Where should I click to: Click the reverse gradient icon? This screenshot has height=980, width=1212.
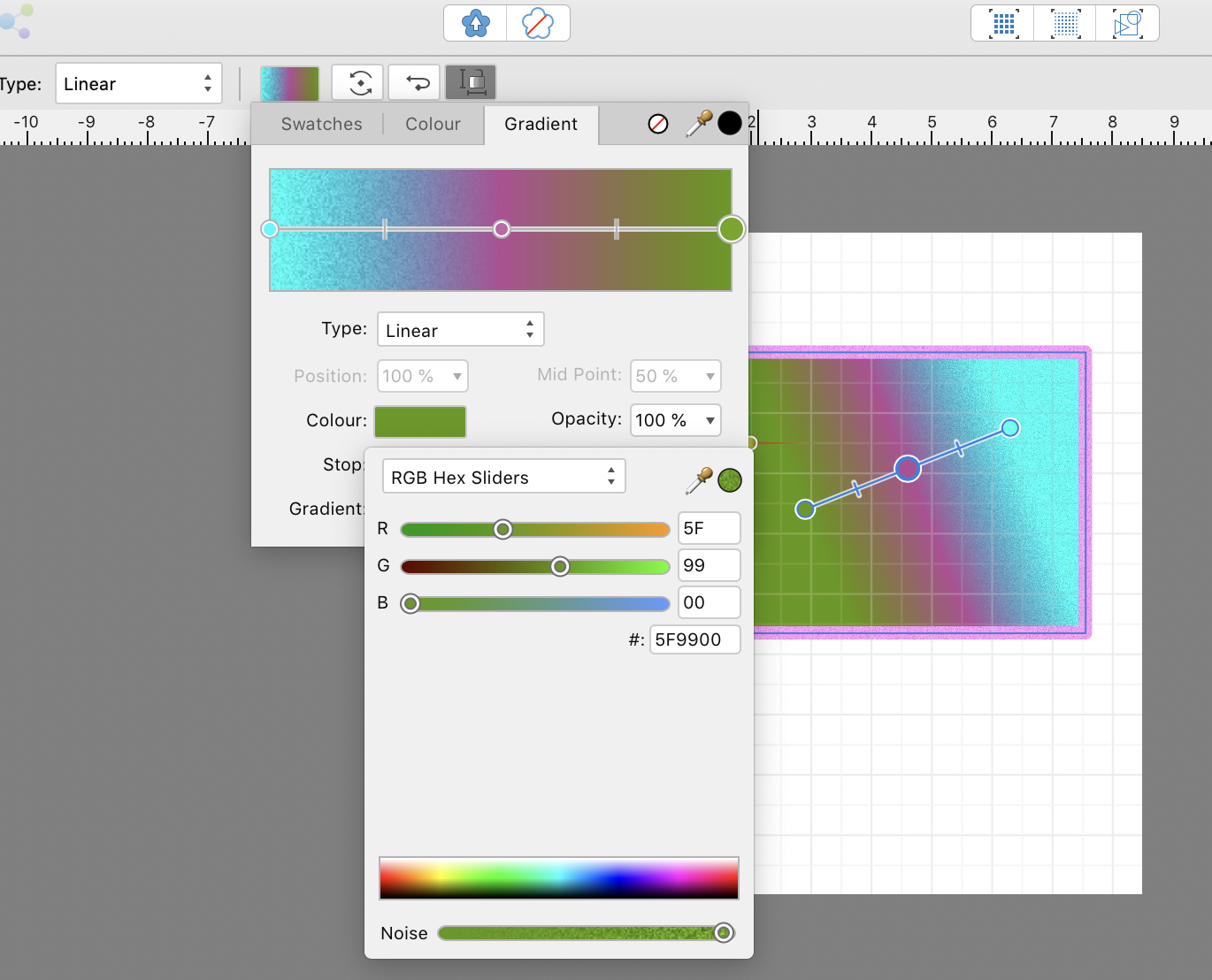[414, 81]
